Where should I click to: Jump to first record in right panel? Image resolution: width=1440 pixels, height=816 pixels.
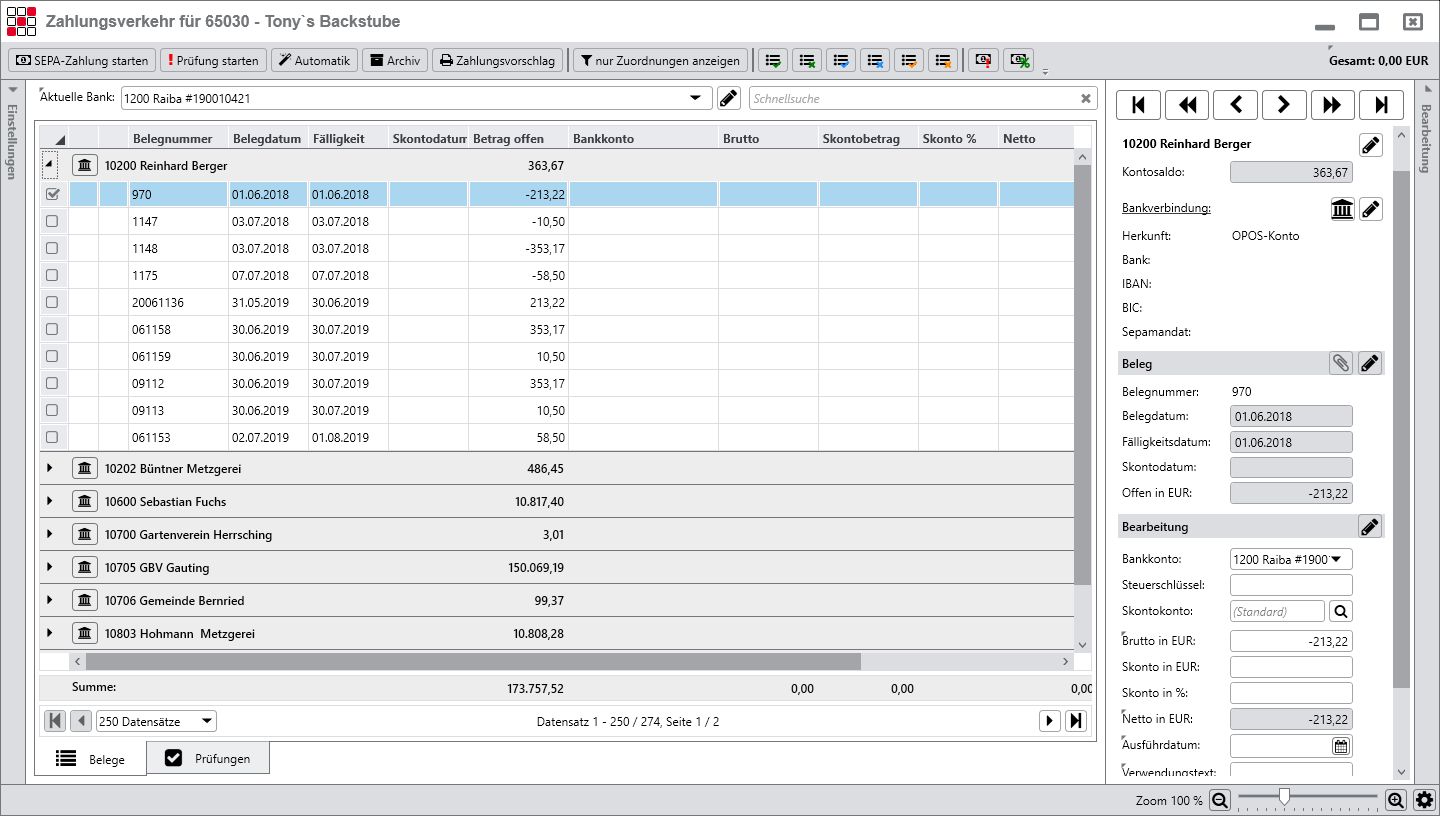pos(1138,105)
